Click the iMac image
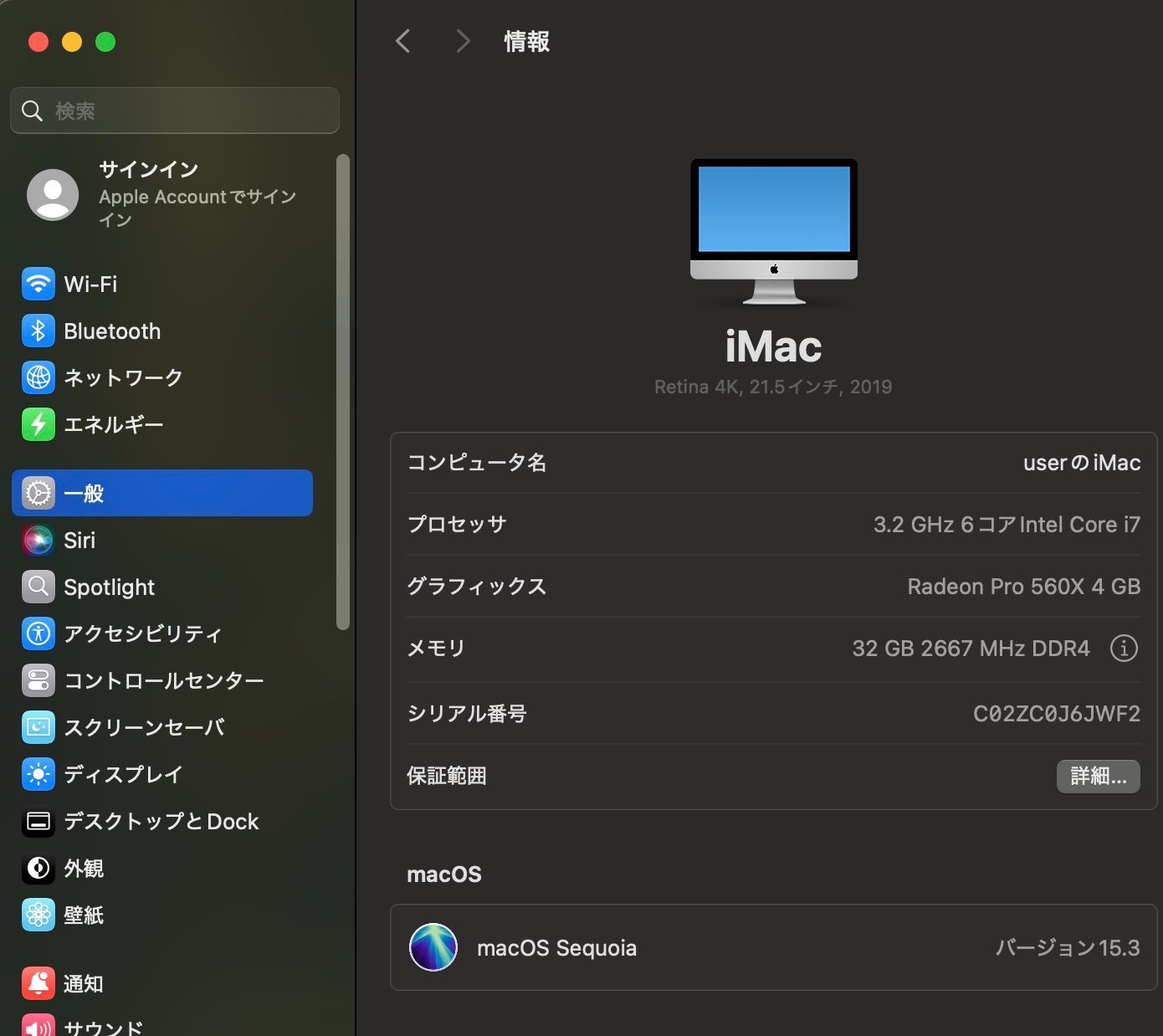The image size is (1163, 1036). click(774, 232)
